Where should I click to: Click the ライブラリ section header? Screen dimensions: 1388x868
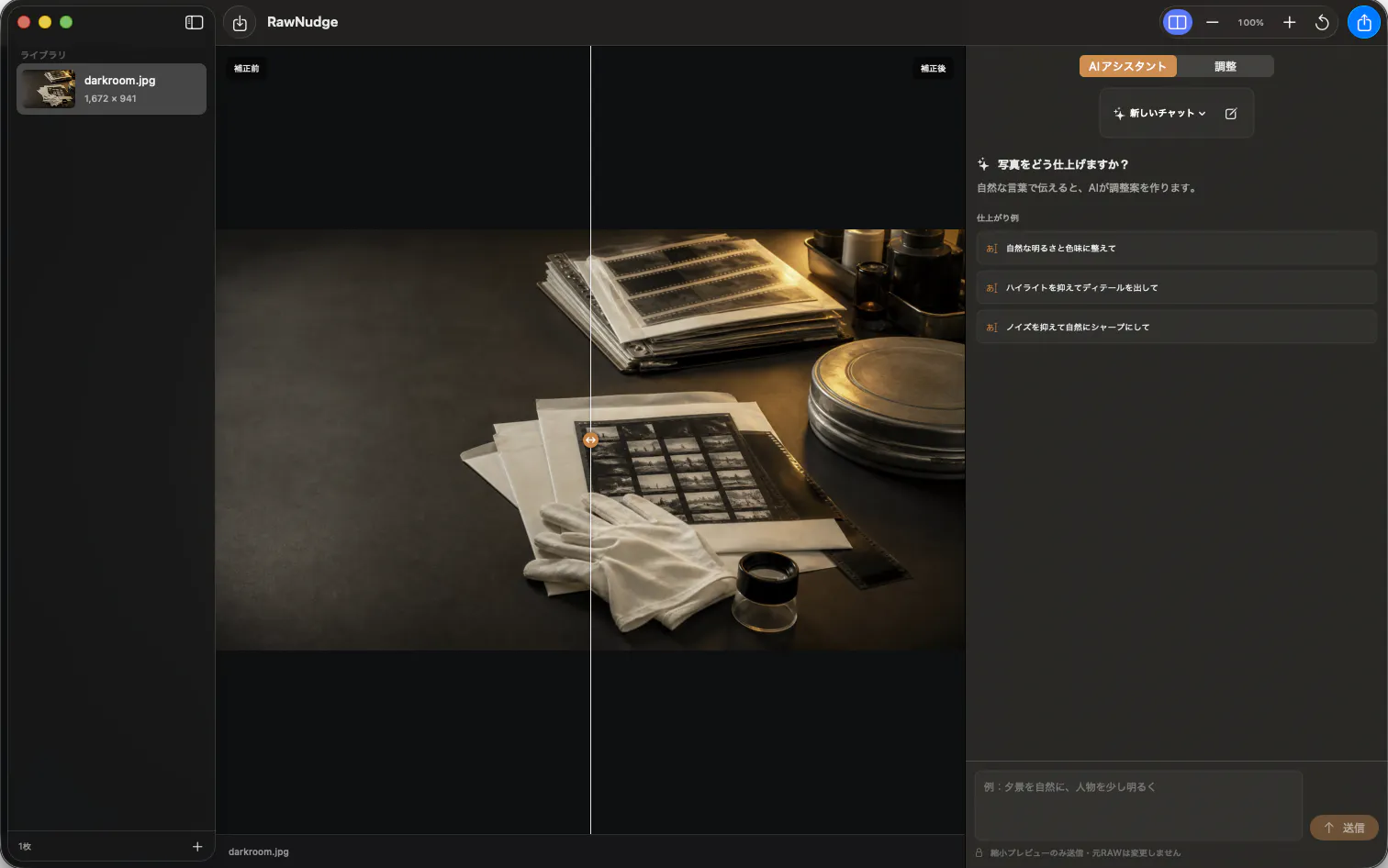pyautogui.click(x=43, y=55)
